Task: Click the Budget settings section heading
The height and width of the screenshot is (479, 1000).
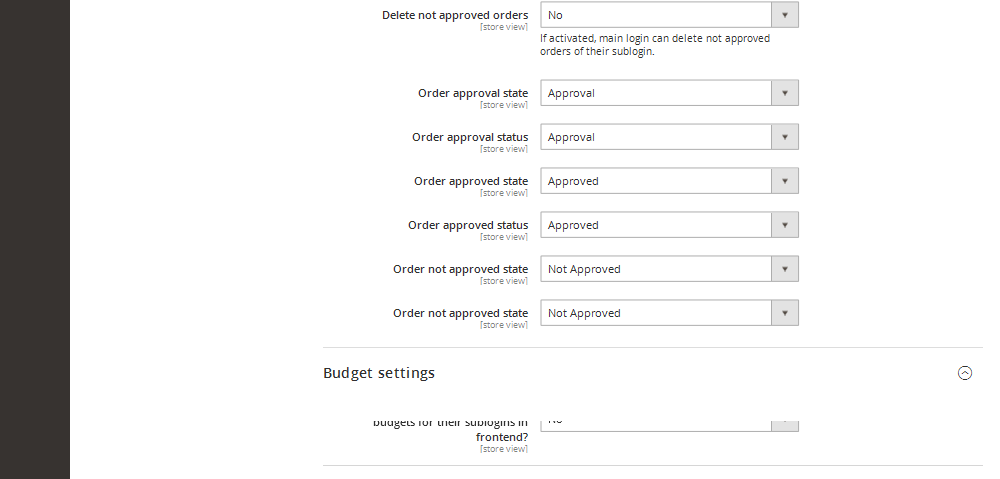Action: 379,373
